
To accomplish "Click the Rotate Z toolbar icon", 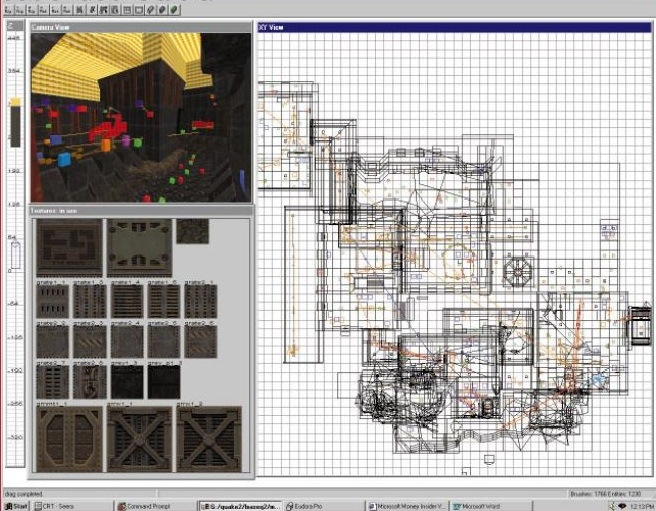I will pos(67,10).
